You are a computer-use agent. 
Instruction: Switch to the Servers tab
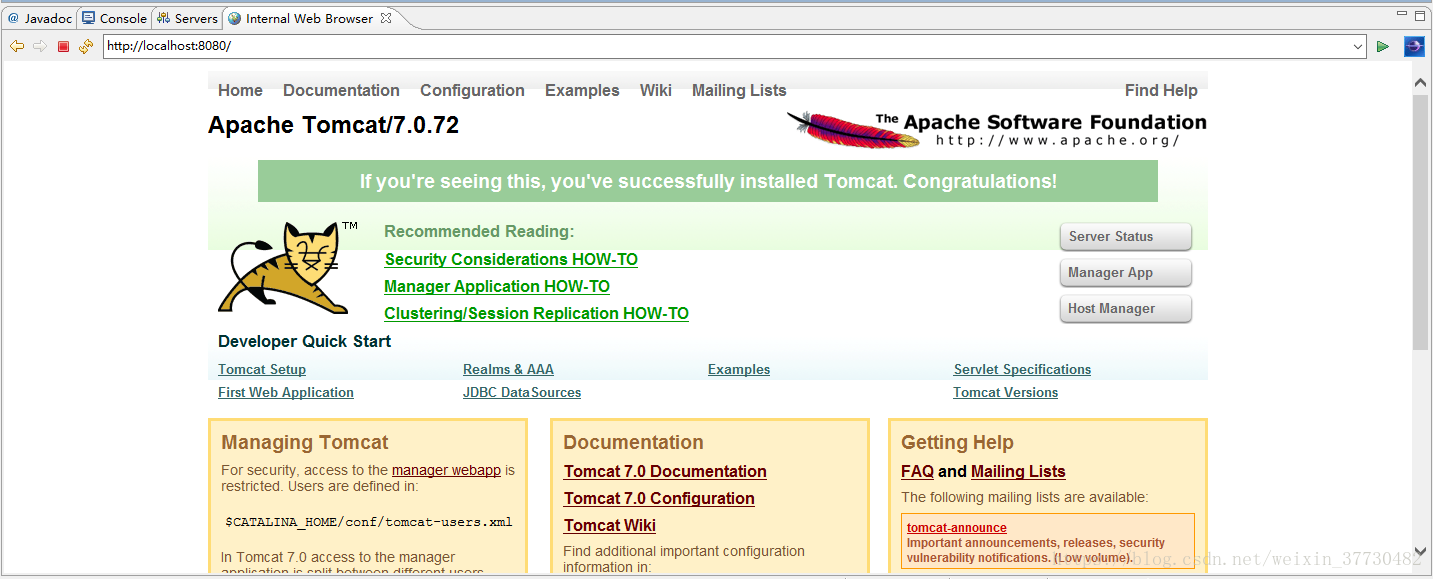pyautogui.click(x=187, y=18)
